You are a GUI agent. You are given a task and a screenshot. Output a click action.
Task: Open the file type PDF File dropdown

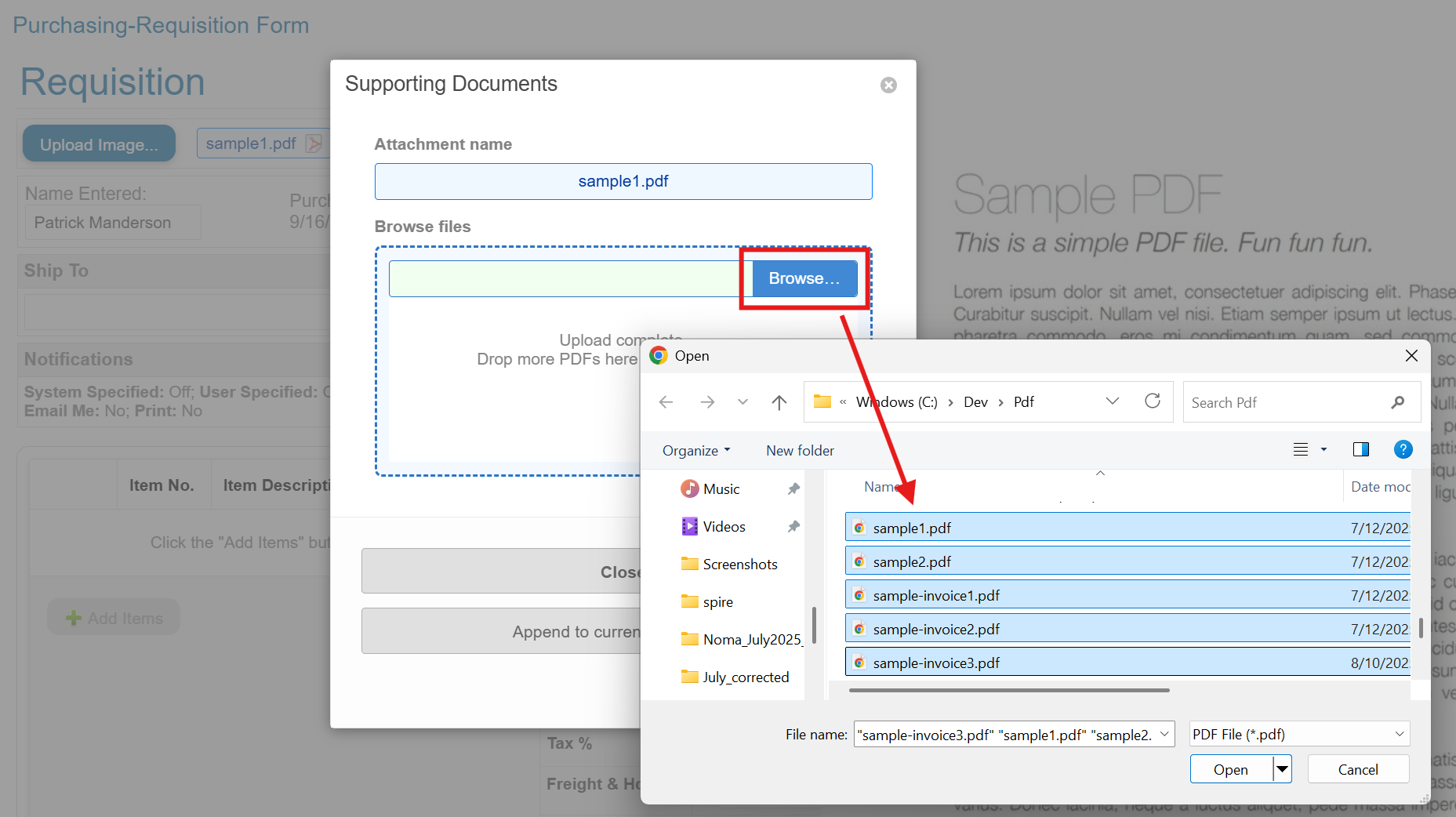(1298, 735)
